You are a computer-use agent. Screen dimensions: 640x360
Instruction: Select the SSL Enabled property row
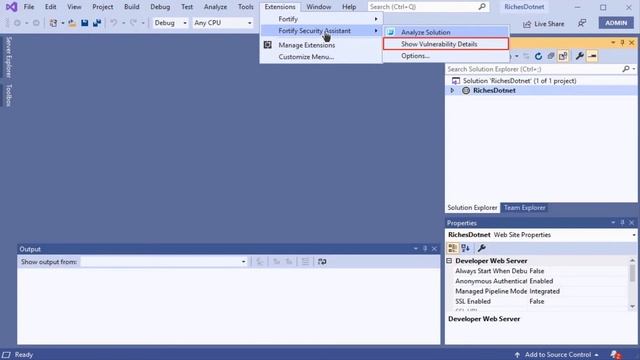pos(541,301)
